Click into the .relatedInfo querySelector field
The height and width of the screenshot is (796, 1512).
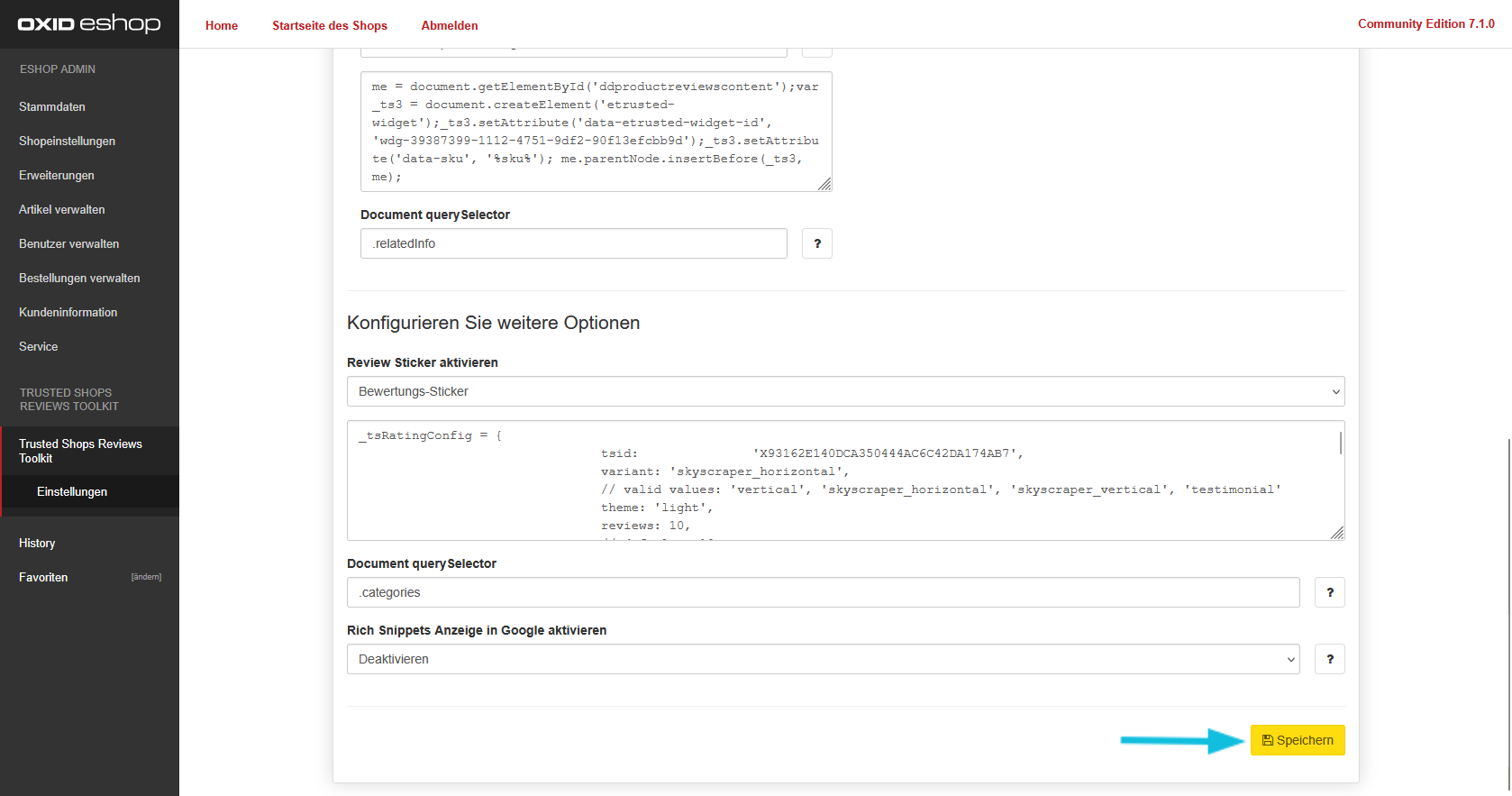(x=574, y=243)
